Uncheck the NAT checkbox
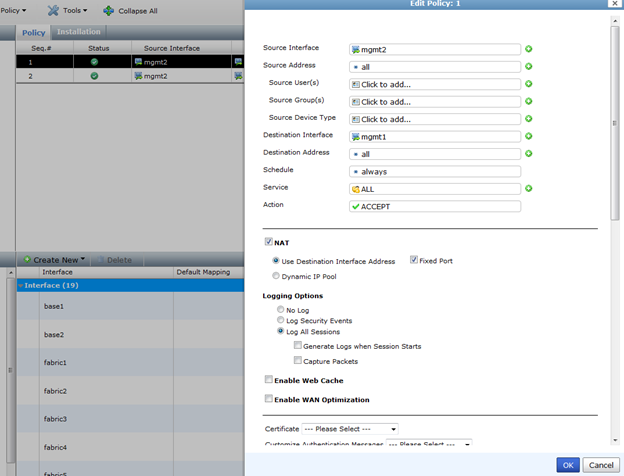Image resolution: width=624 pixels, height=476 pixels. point(268,242)
